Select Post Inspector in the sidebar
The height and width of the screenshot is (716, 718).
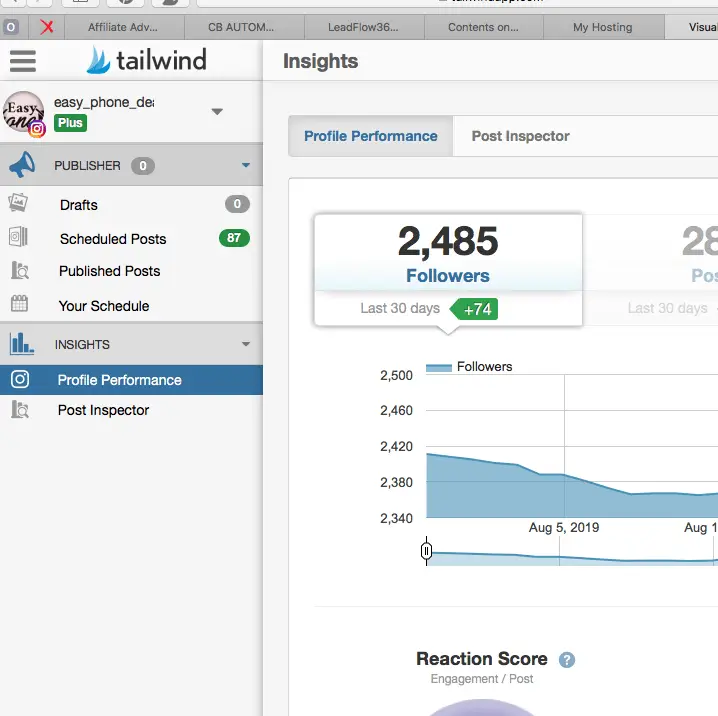tap(103, 410)
